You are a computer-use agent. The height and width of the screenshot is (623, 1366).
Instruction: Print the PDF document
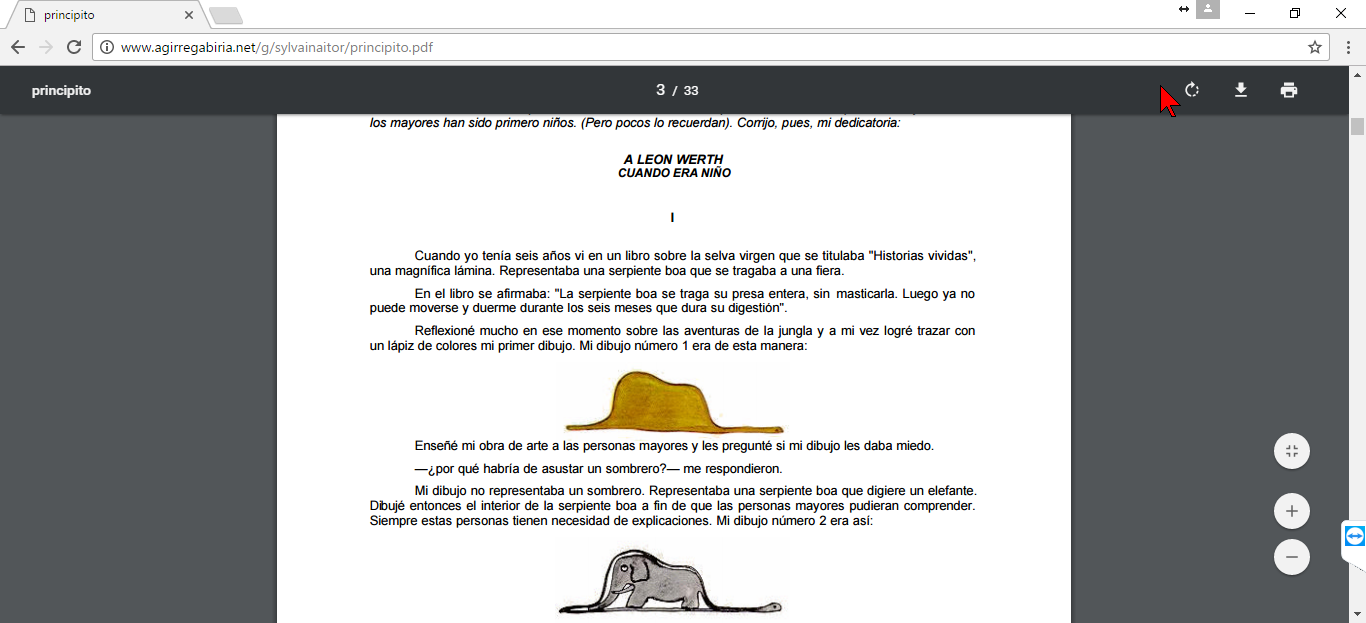(1289, 90)
